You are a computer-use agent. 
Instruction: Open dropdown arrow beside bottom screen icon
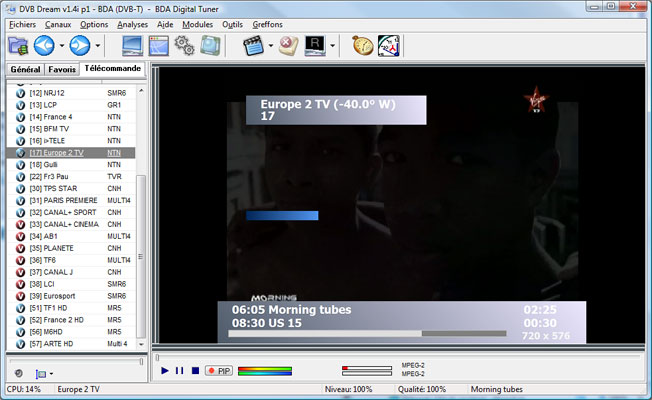coord(51,374)
